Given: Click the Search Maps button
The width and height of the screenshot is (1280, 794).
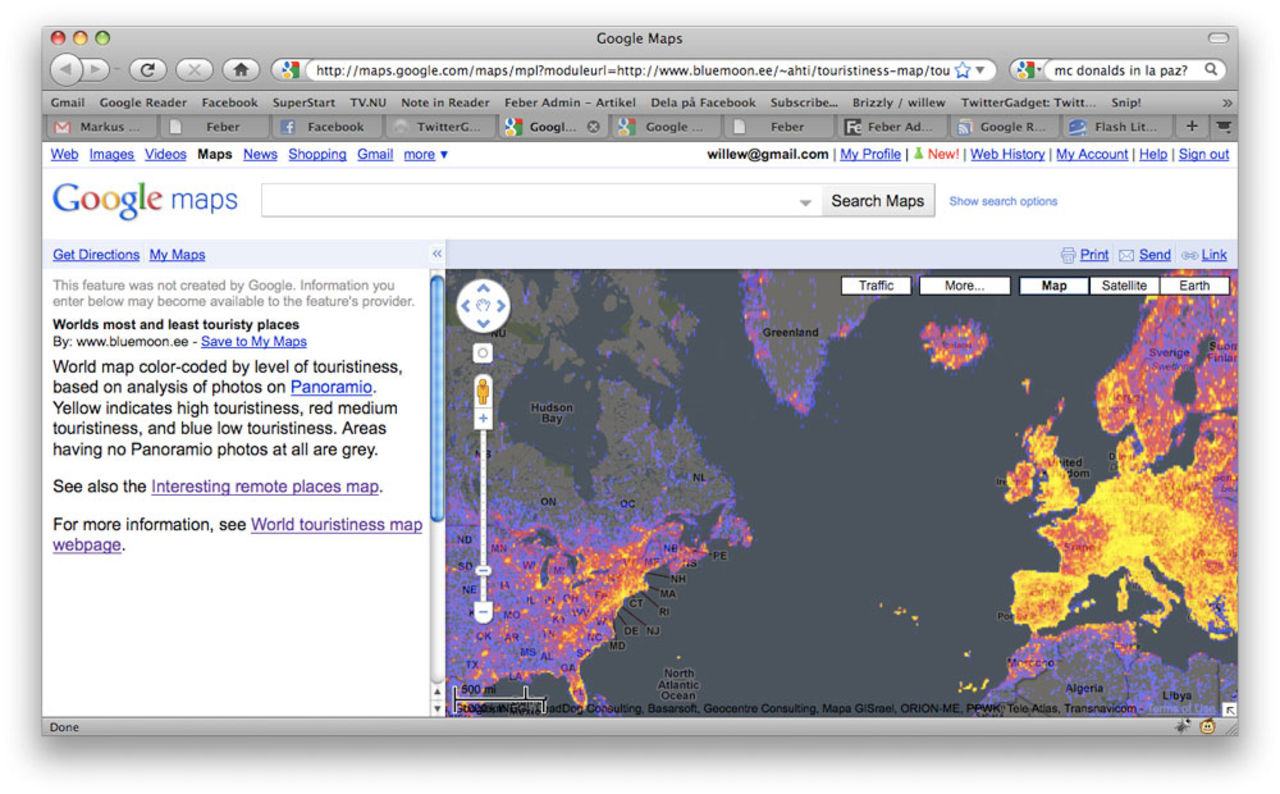Looking at the screenshot, I should (877, 201).
